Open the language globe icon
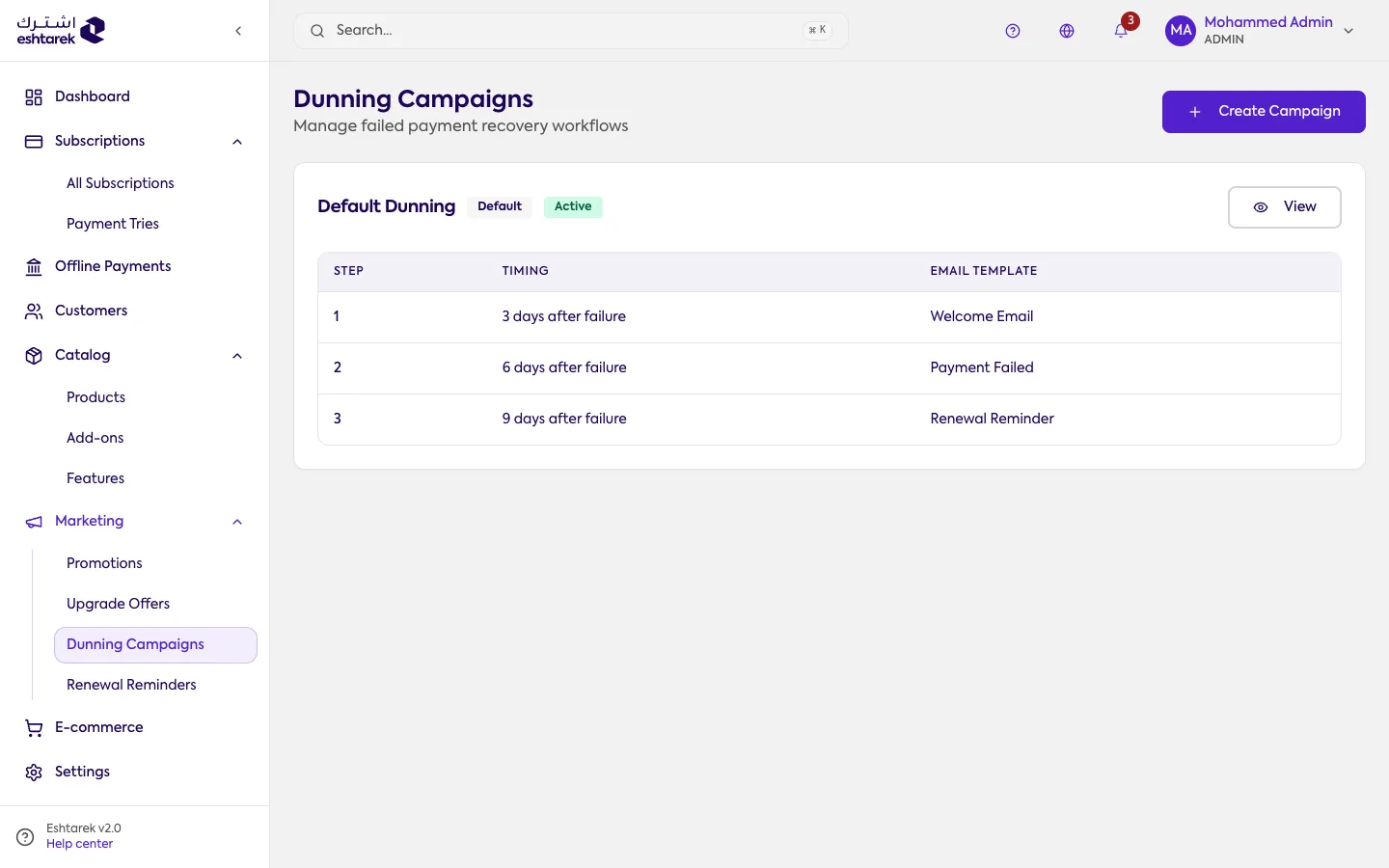This screenshot has height=868, width=1389. [1067, 31]
